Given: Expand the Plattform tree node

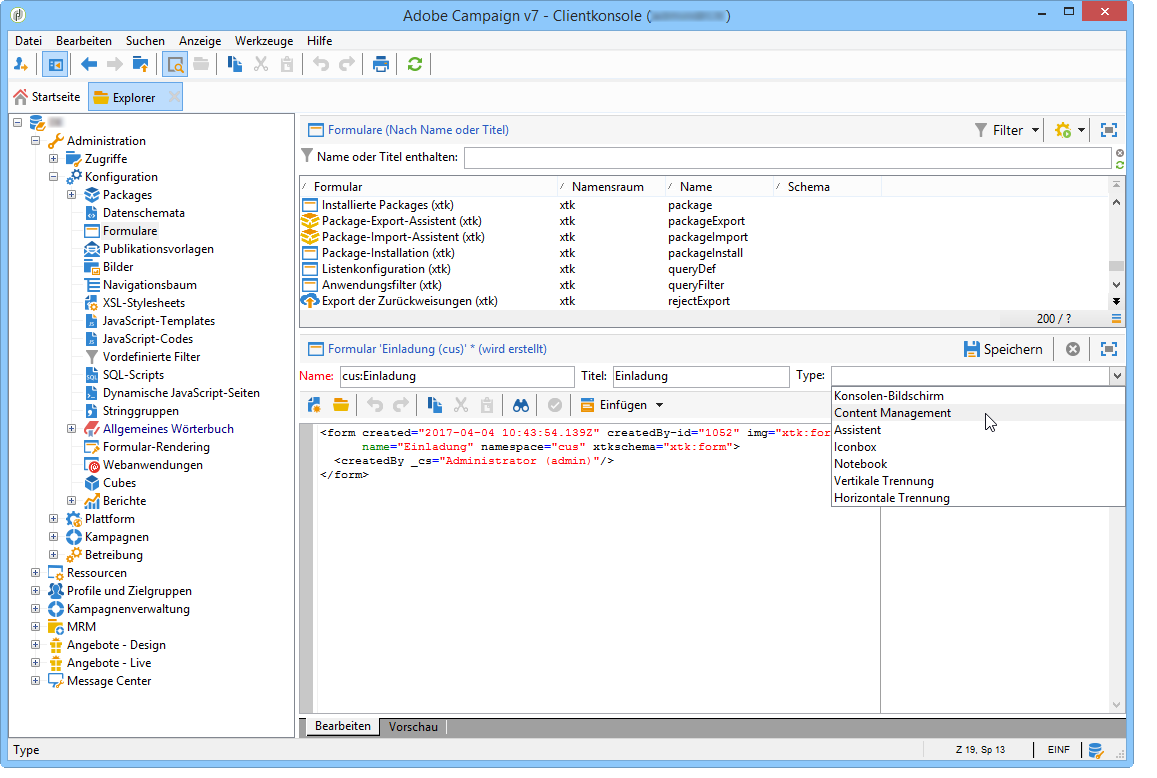Looking at the screenshot, I should [53, 519].
